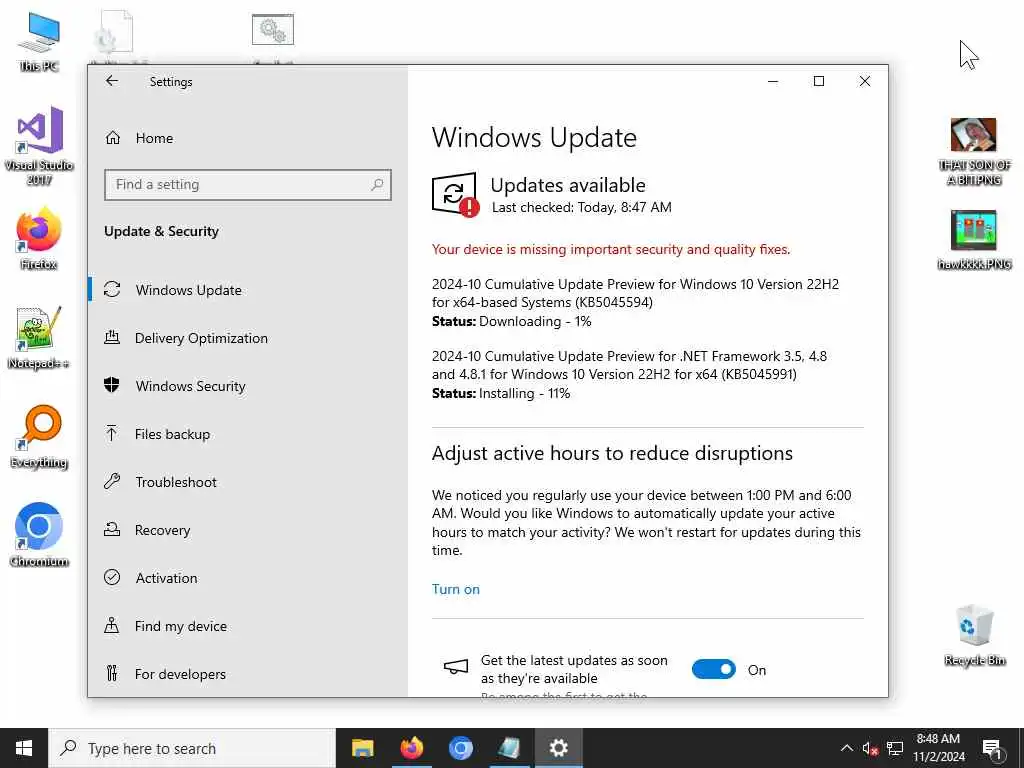1024x768 pixels.
Task: Open Chromium from taskbar
Action: tap(460, 748)
